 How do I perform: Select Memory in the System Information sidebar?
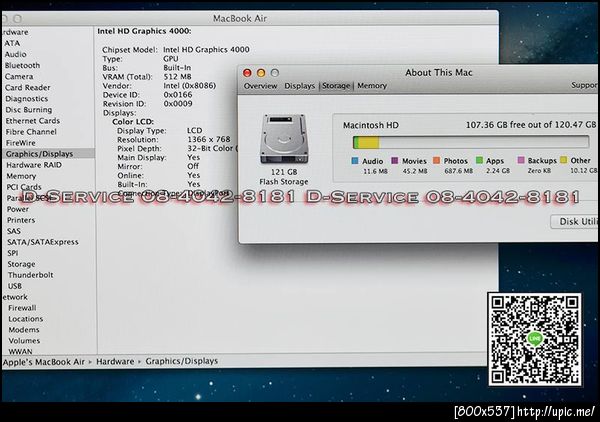click(21, 176)
